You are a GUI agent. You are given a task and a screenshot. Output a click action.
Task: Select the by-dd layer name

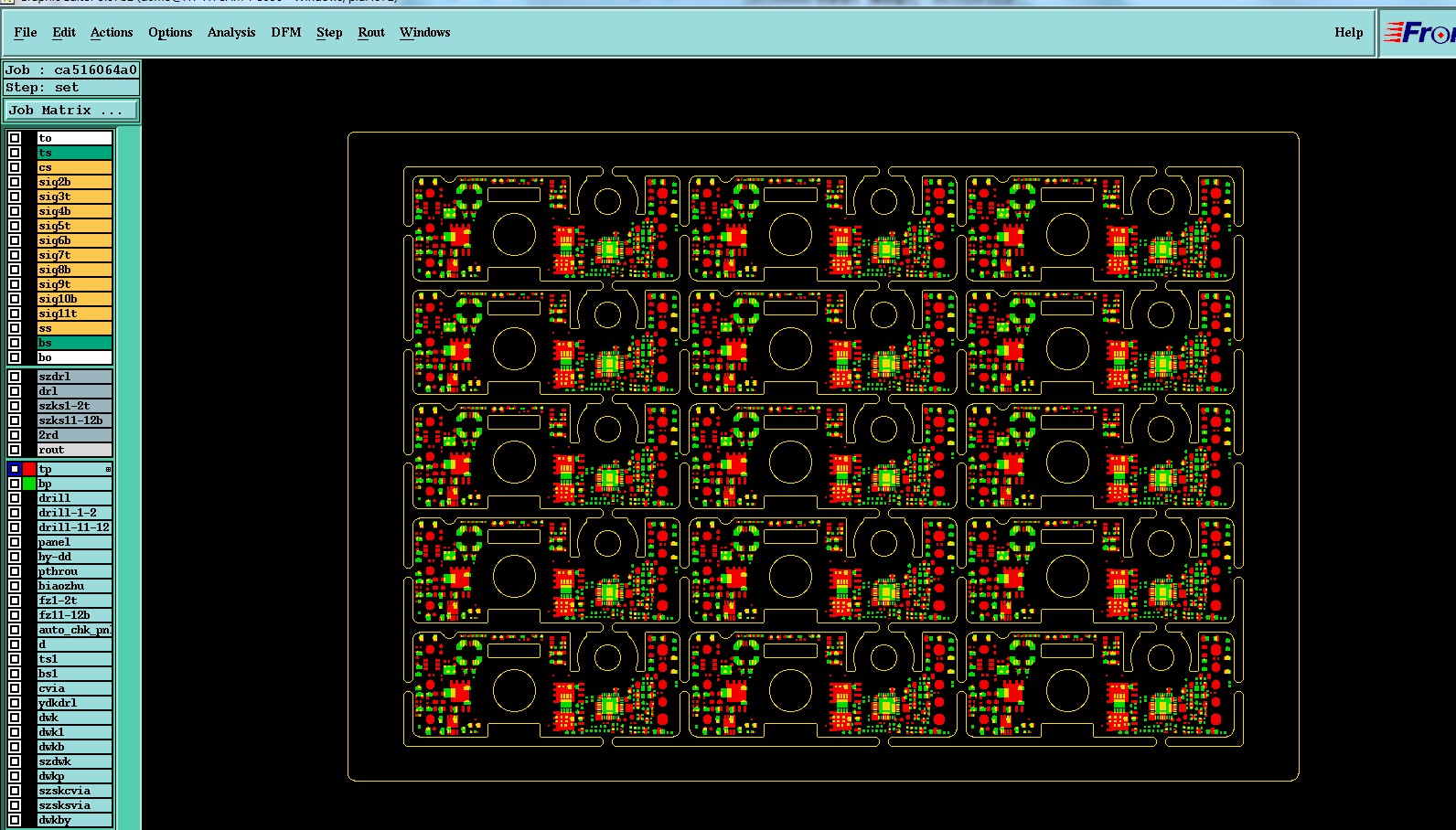click(x=74, y=557)
